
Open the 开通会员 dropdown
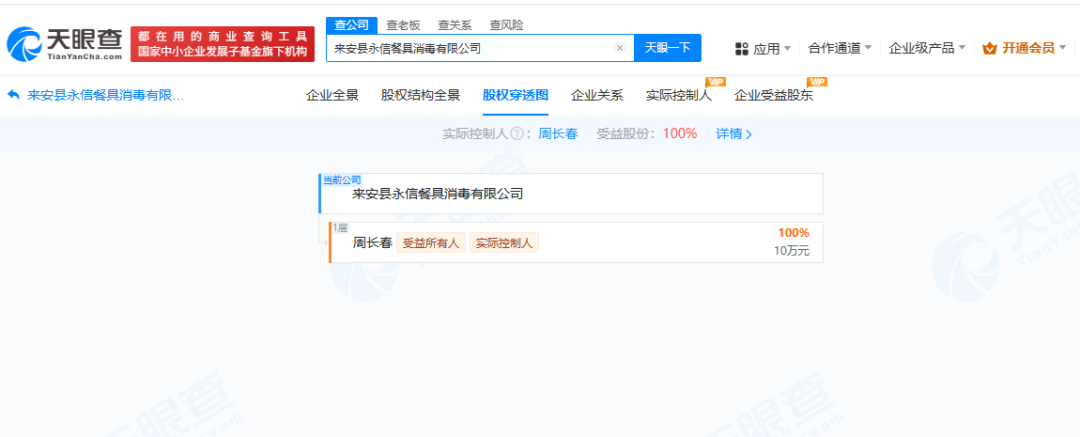(x=1024, y=48)
